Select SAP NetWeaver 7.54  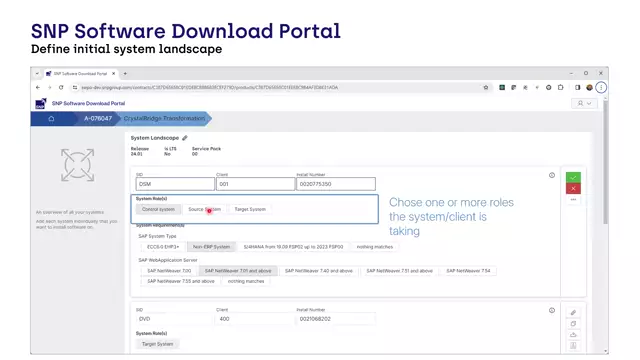tap(468, 271)
